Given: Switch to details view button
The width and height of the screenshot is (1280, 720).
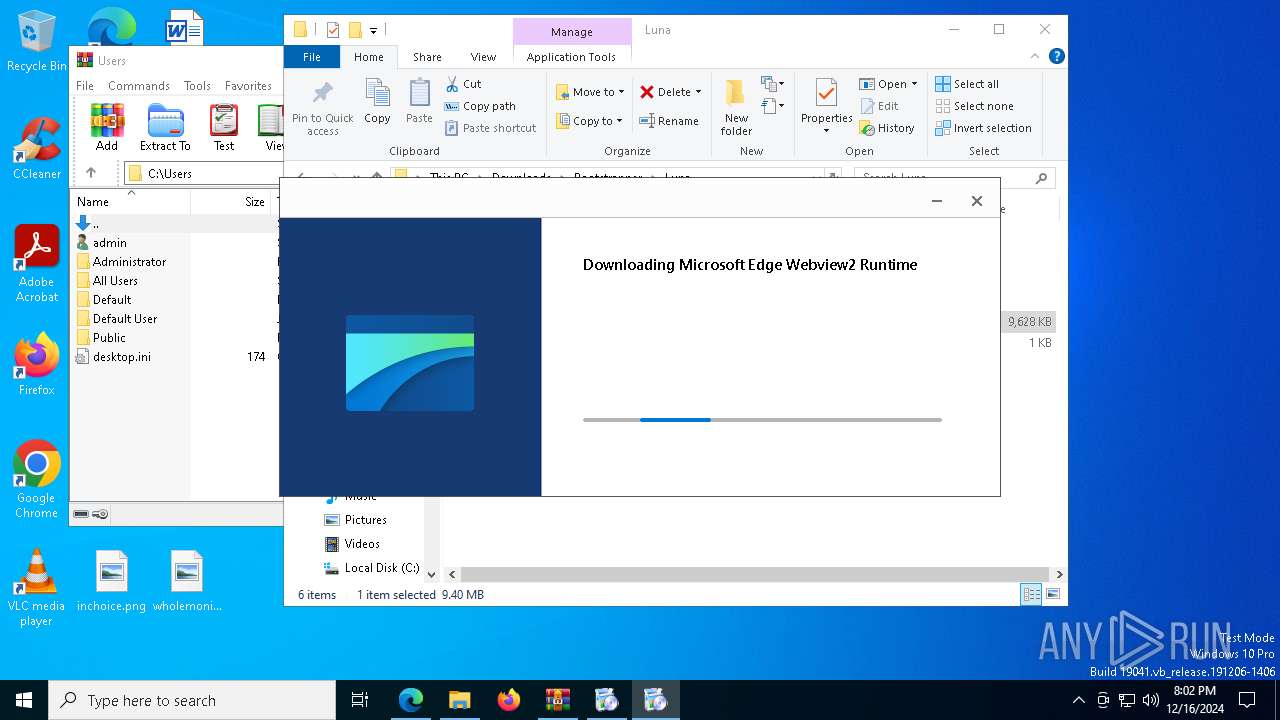Looking at the screenshot, I should coord(1031,594).
